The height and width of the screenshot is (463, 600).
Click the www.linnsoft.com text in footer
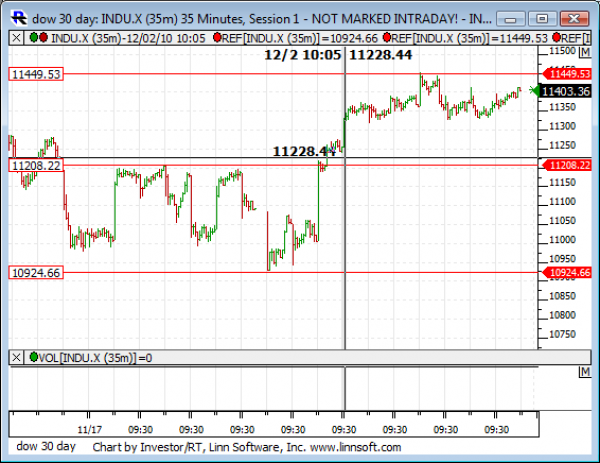[355, 447]
